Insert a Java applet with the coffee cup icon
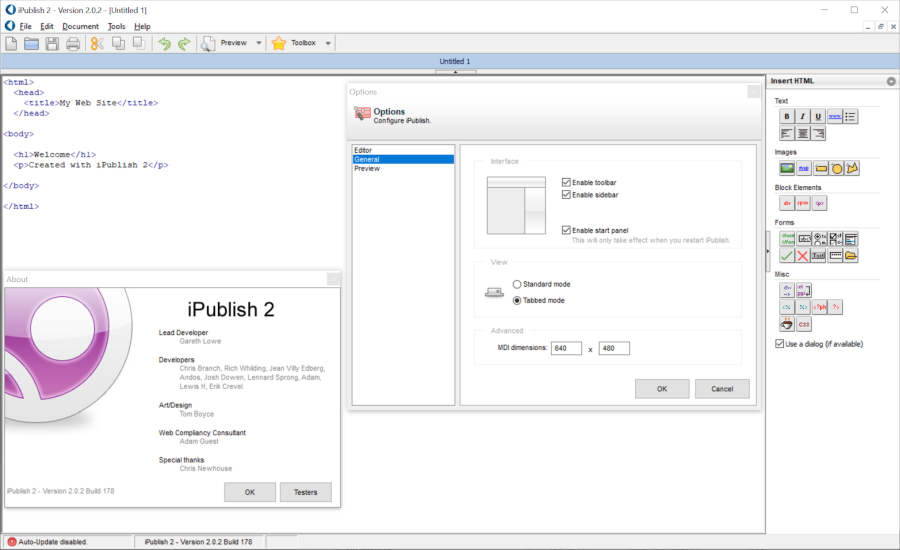 (x=787, y=324)
